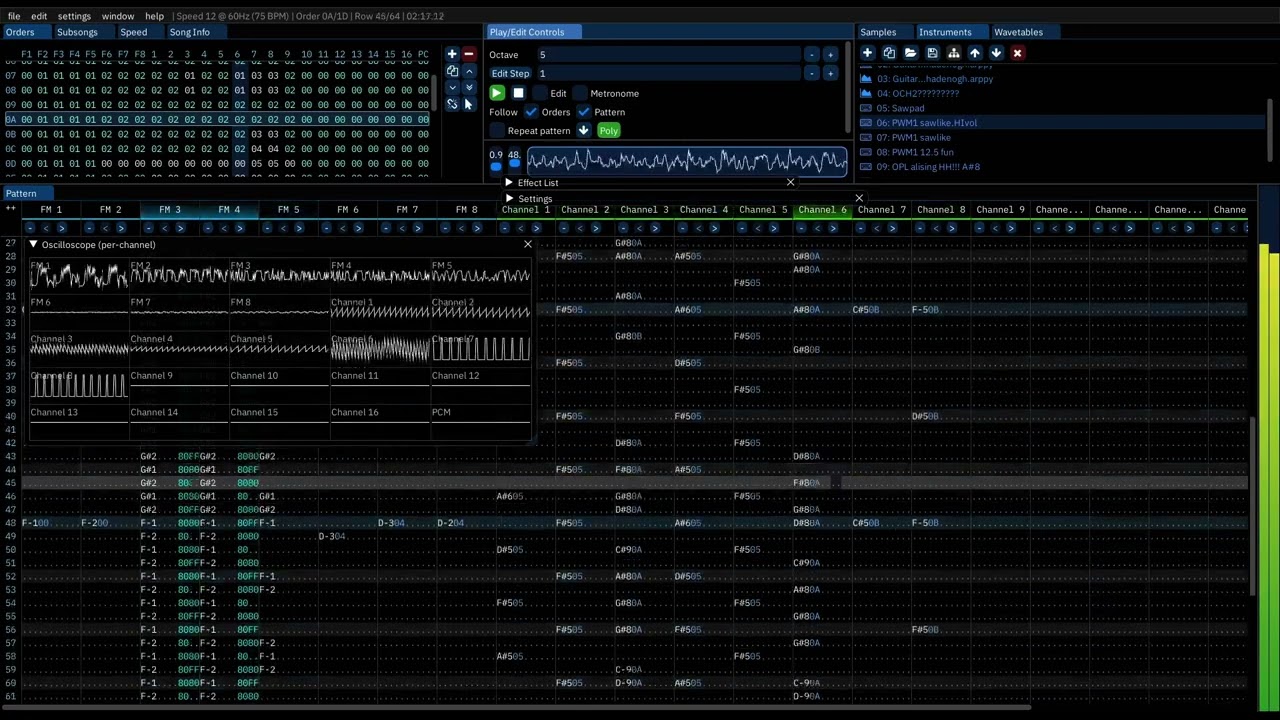This screenshot has height=720, width=1280.
Task: Start playback with the green play button
Action: pos(497,93)
